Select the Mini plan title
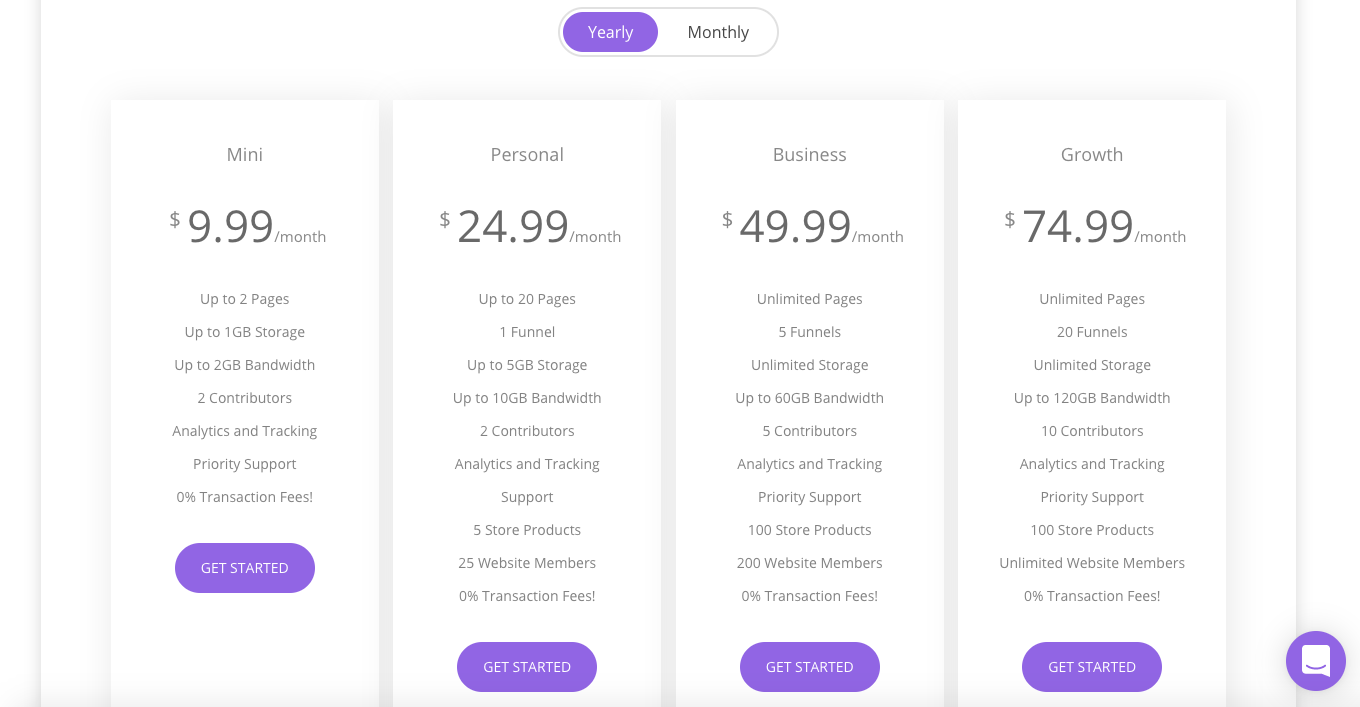Image resolution: width=1360 pixels, height=707 pixels. [x=245, y=155]
